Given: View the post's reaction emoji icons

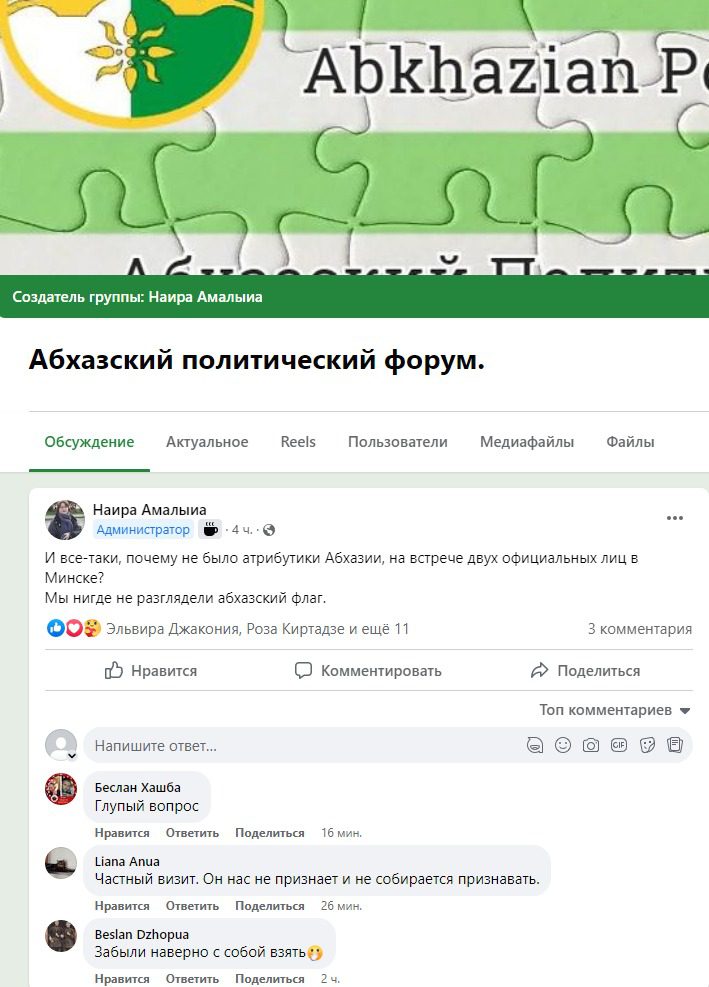Looking at the screenshot, I should 74,628.
